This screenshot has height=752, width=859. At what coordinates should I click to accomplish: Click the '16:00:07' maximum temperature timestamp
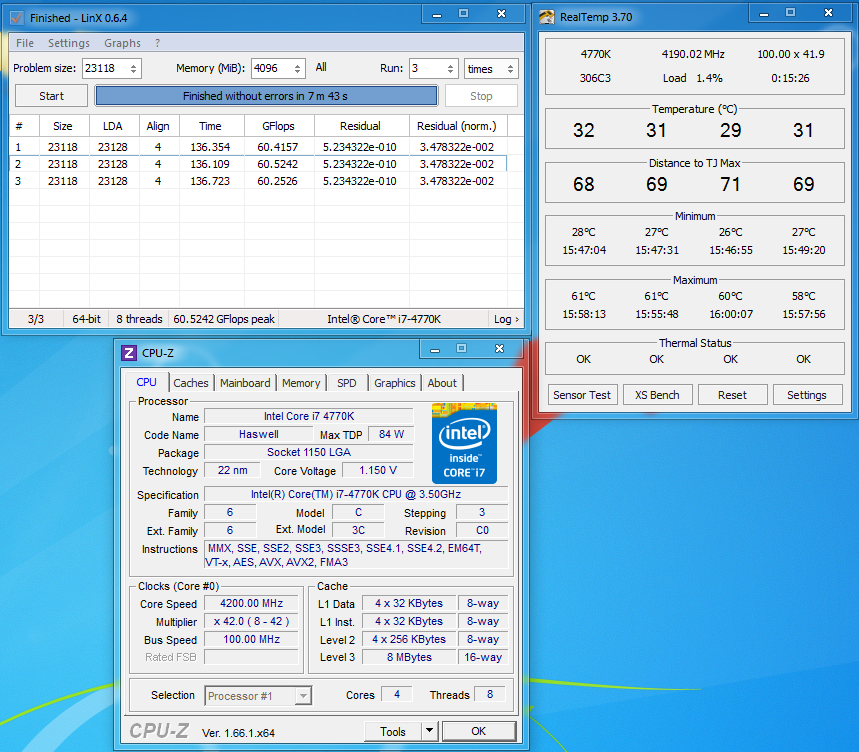click(x=731, y=314)
